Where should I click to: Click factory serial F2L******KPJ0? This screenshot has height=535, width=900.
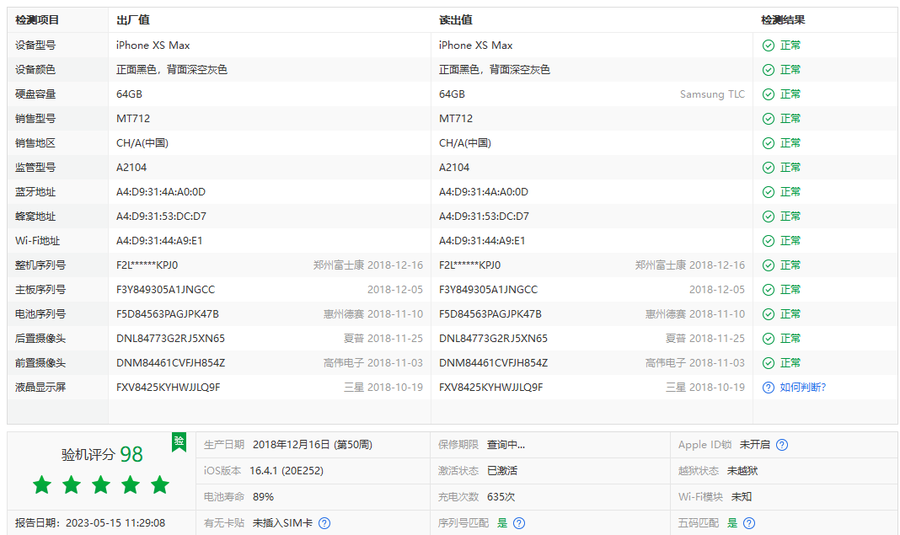tap(147, 265)
